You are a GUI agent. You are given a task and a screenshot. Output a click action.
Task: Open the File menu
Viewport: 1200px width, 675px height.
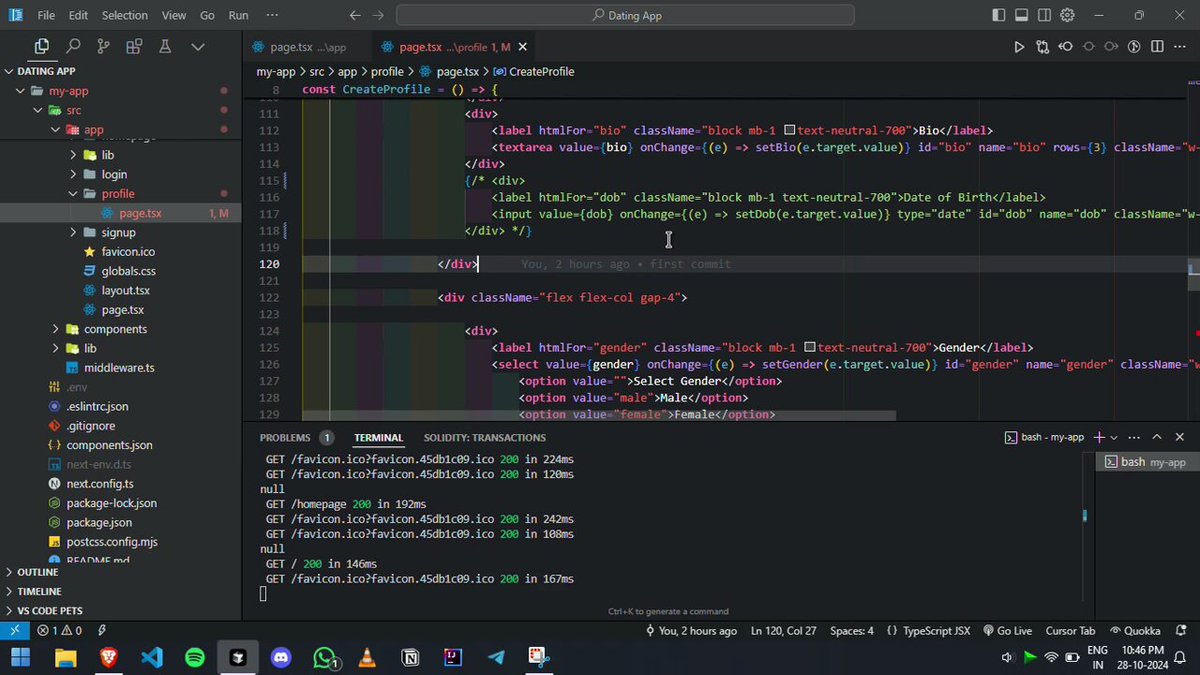tap(46, 15)
